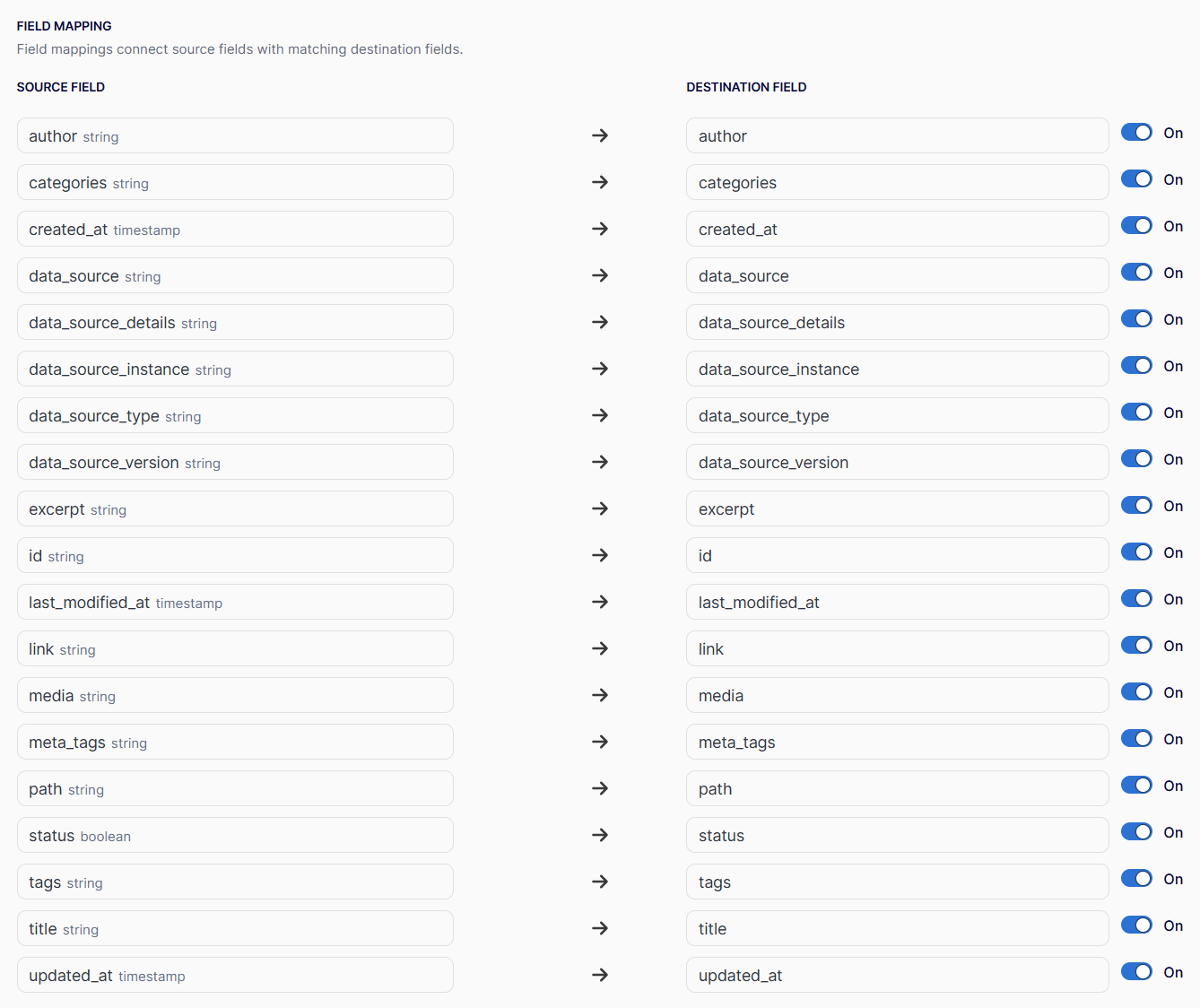The height and width of the screenshot is (1008, 1200).
Task: Toggle off the author field mapping
Action: click(x=1136, y=133)
